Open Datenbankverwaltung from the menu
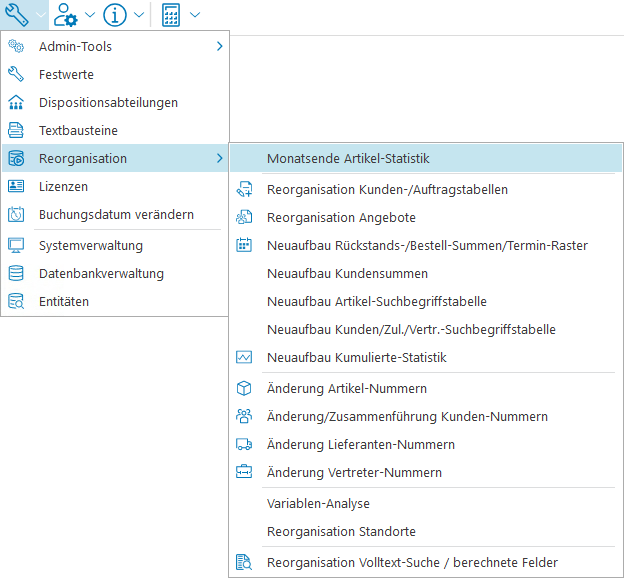624x578 pixels. (x=101, y=273)
